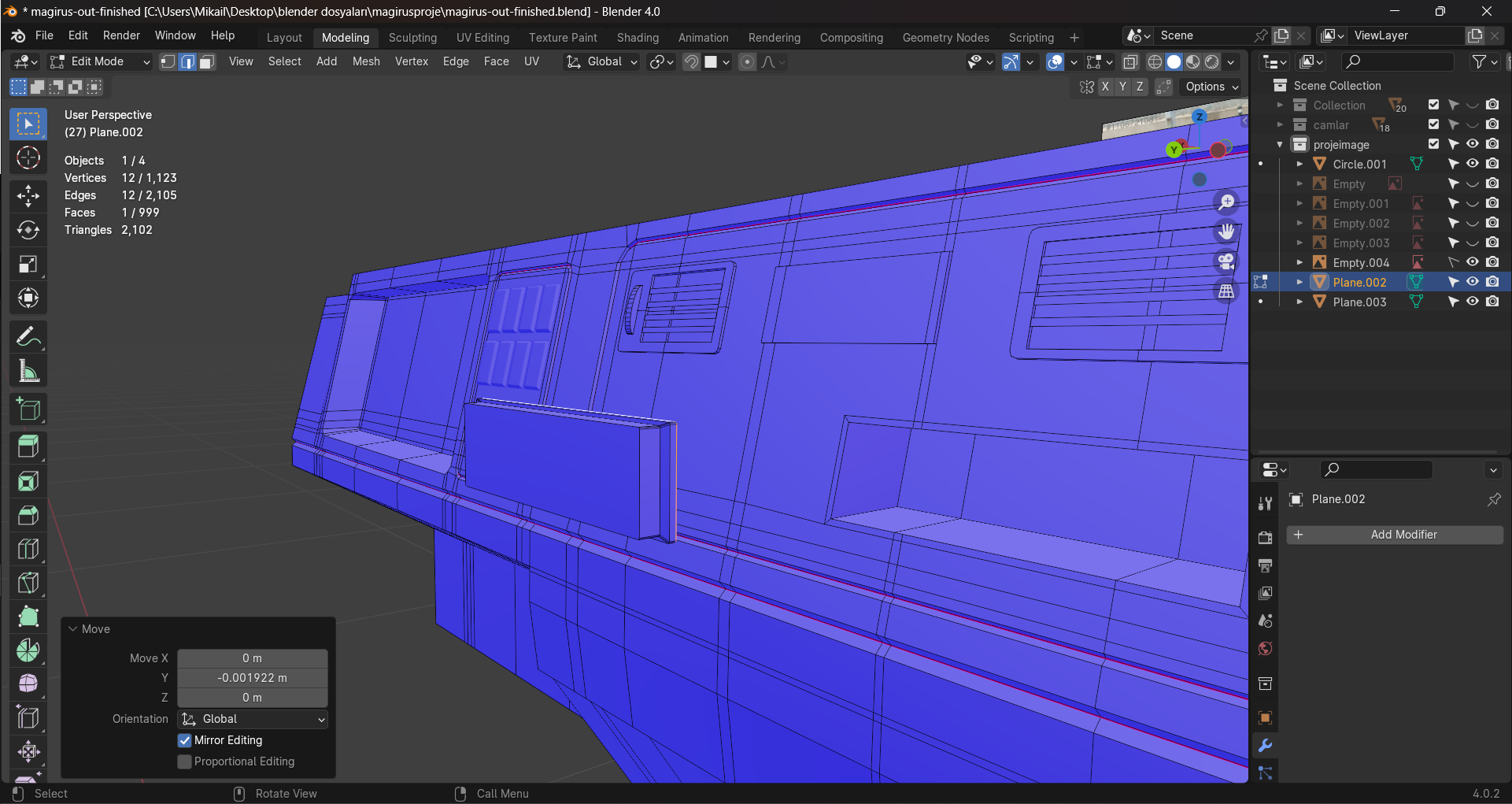Screen dimensions: 1512x804
Task: Open the Global orientation dropdown in Move panel
Action: tap(253, 719)
